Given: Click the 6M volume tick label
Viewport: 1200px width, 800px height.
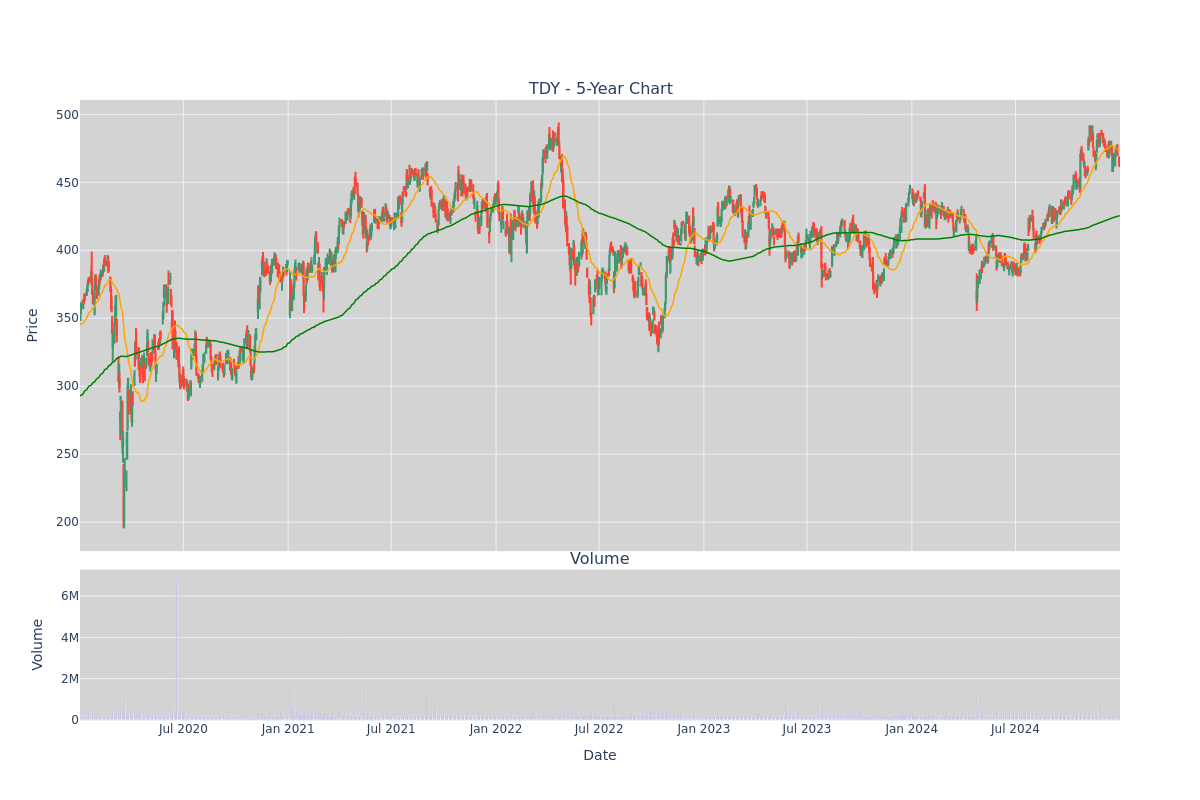Looking at the screenshot, I should pos(70,596).
